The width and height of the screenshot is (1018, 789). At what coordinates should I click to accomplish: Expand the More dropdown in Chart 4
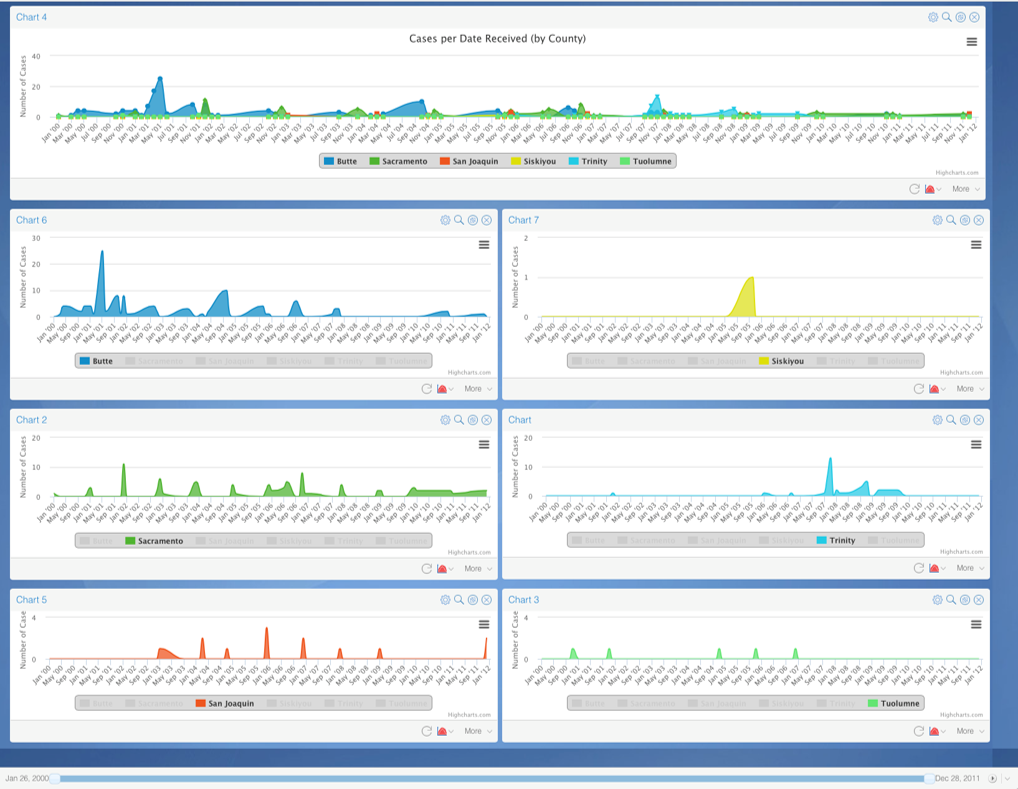(965, 189)
